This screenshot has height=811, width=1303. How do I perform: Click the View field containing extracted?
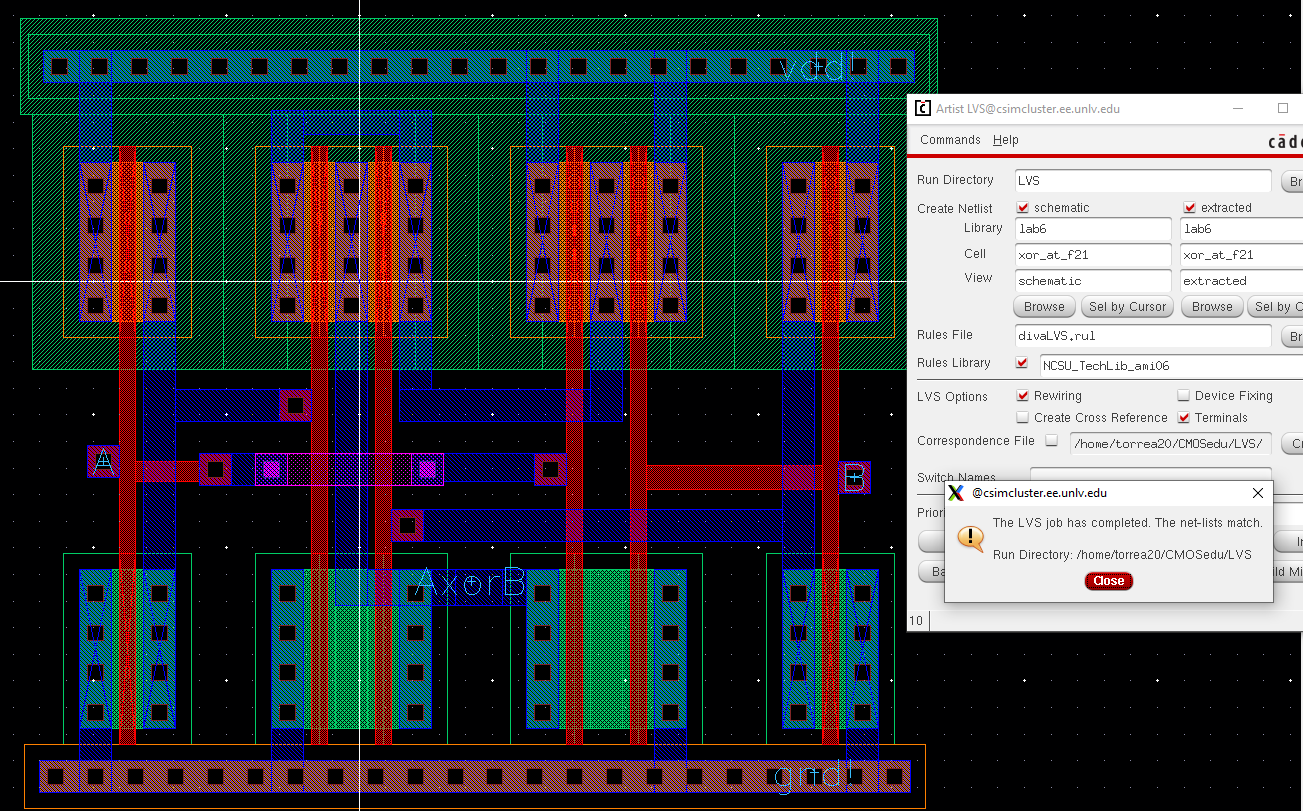pos(1241,281)
